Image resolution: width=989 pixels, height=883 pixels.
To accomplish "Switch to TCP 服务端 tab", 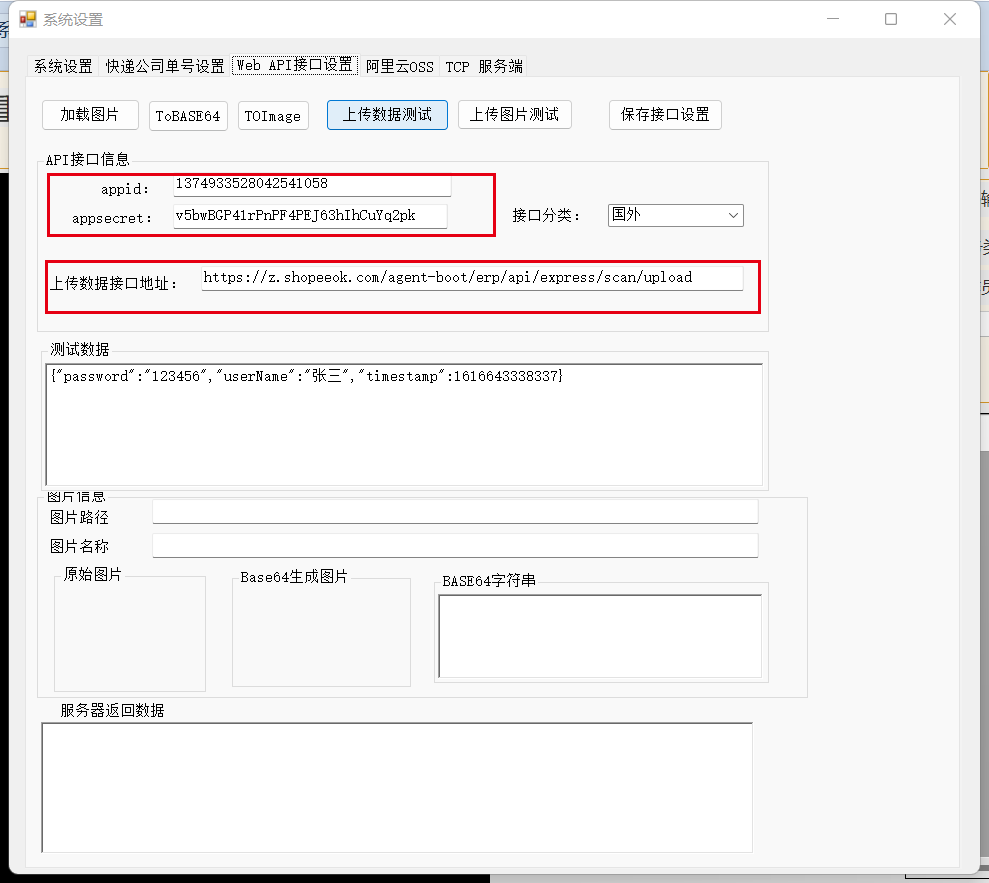I will 484,66.
